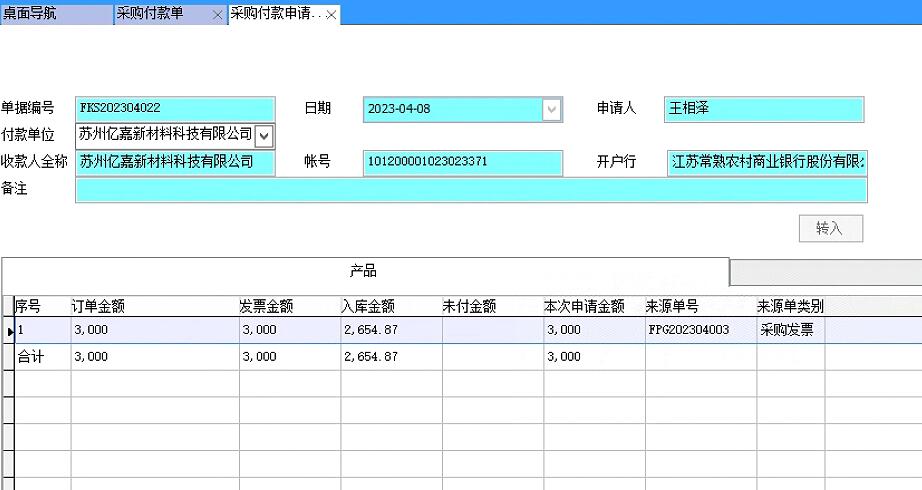This screenshot has width=922, height=490.
Task: Click the 来源单类别 column header
Action: [x=790, y=306]
